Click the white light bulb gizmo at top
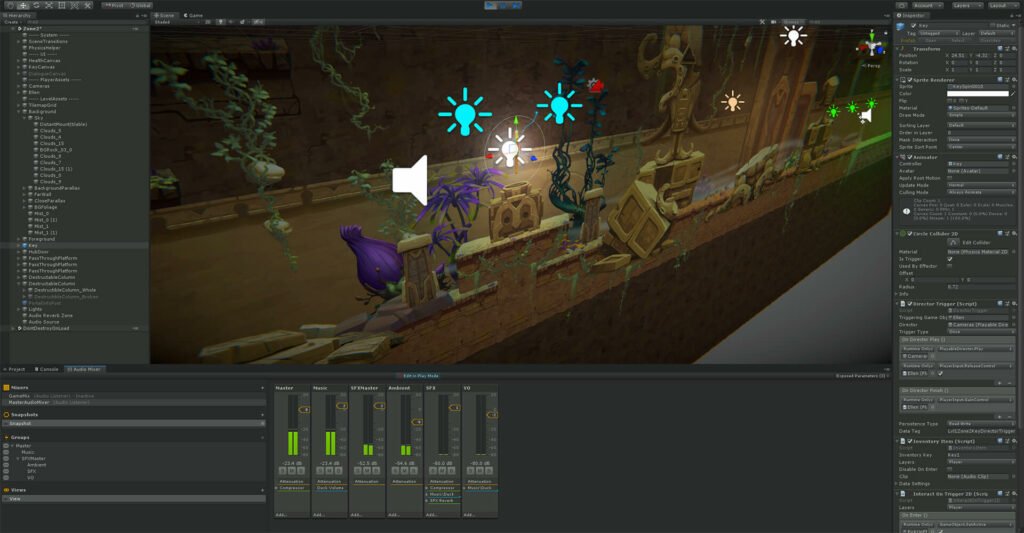This screenshot has height=533, width=1024. [793, 37]
